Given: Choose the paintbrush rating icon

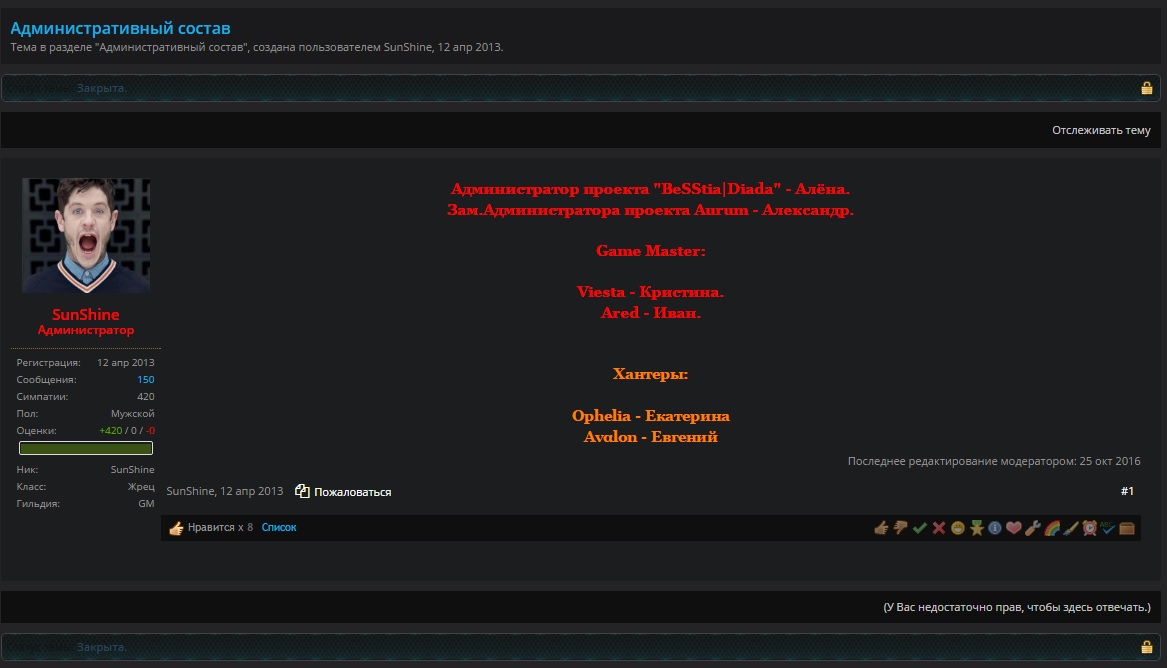Looking at the screenshot, I should click(x=1070, y=528).
